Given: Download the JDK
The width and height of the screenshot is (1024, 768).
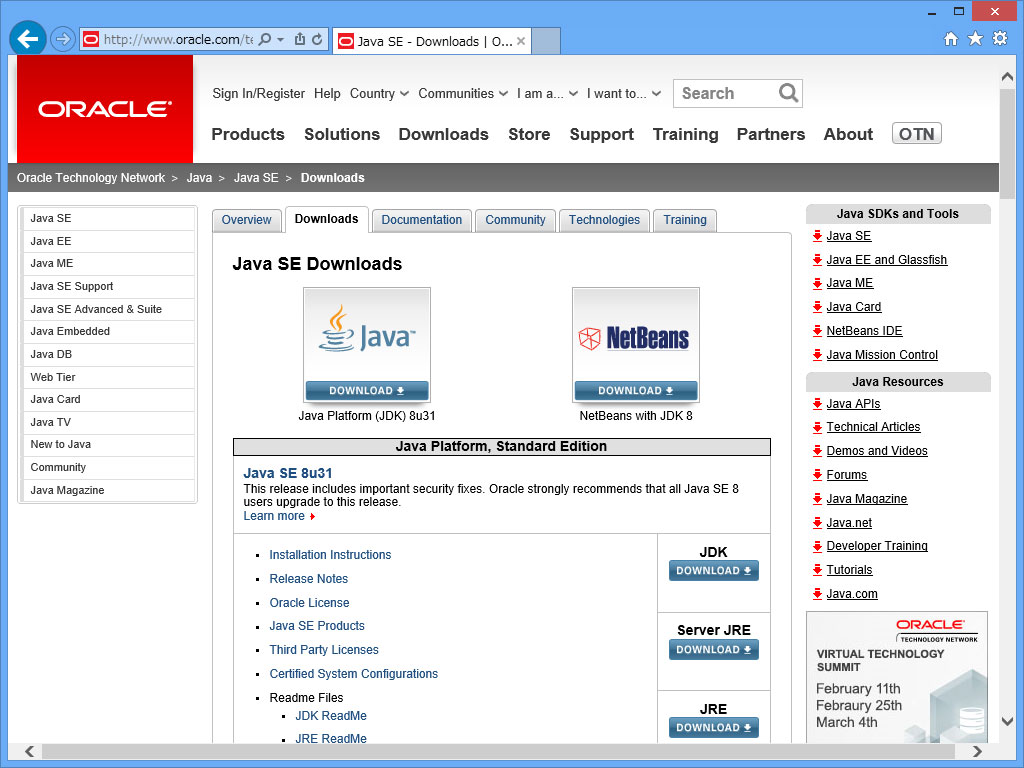Looking at the screenshot, I should coord(714,571).
